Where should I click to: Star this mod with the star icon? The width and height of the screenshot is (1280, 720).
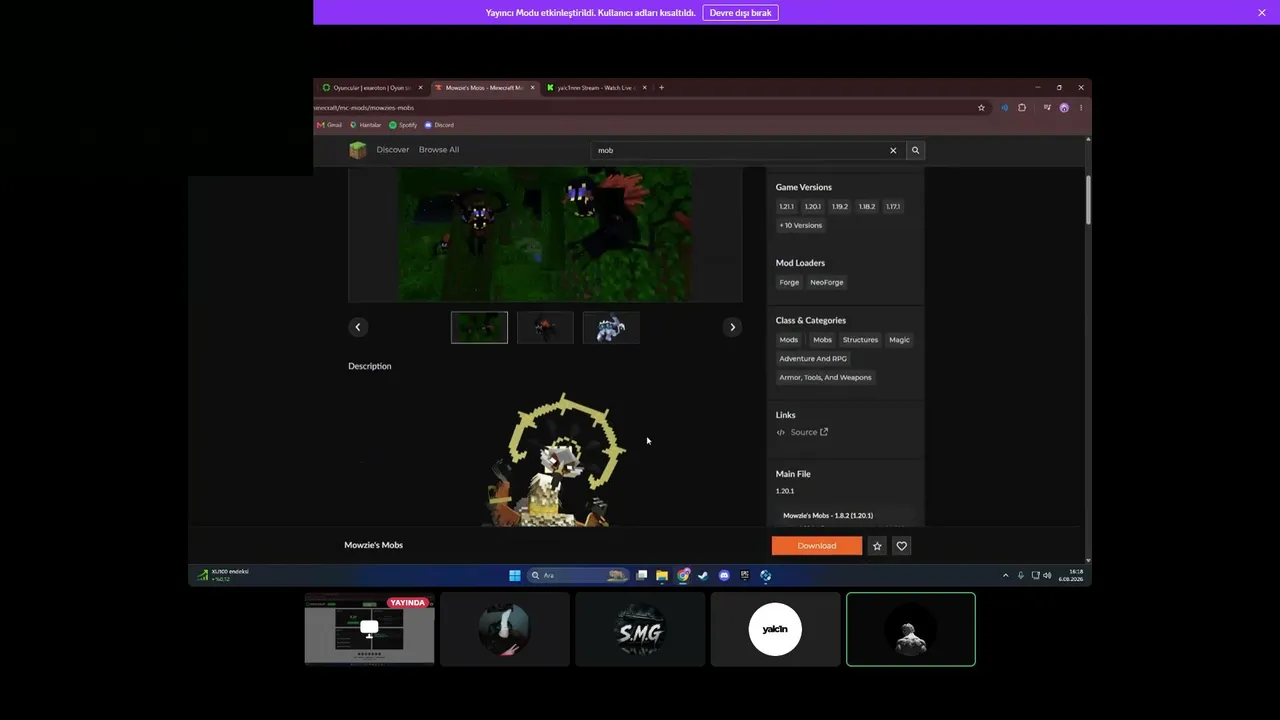[x=877, y=546]
